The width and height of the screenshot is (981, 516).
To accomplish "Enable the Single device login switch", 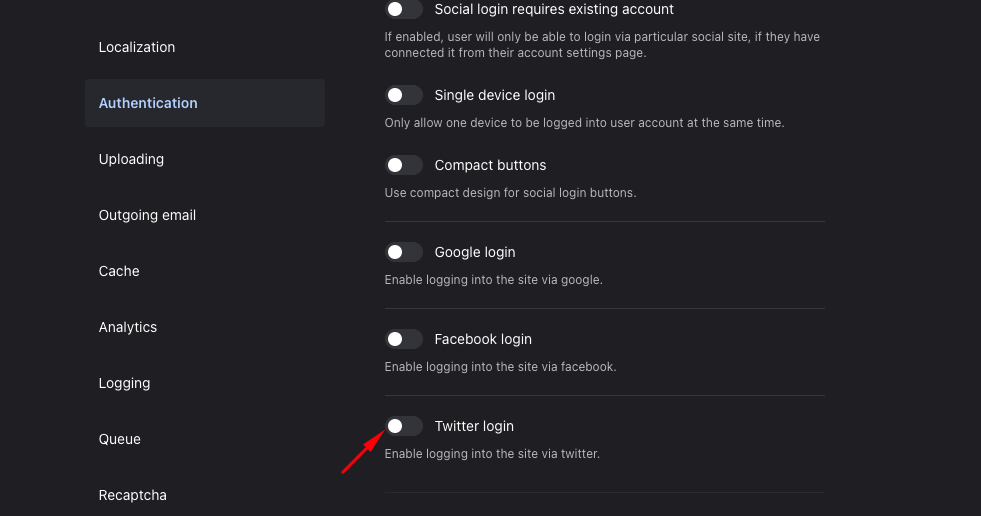I will pos(404,95).
